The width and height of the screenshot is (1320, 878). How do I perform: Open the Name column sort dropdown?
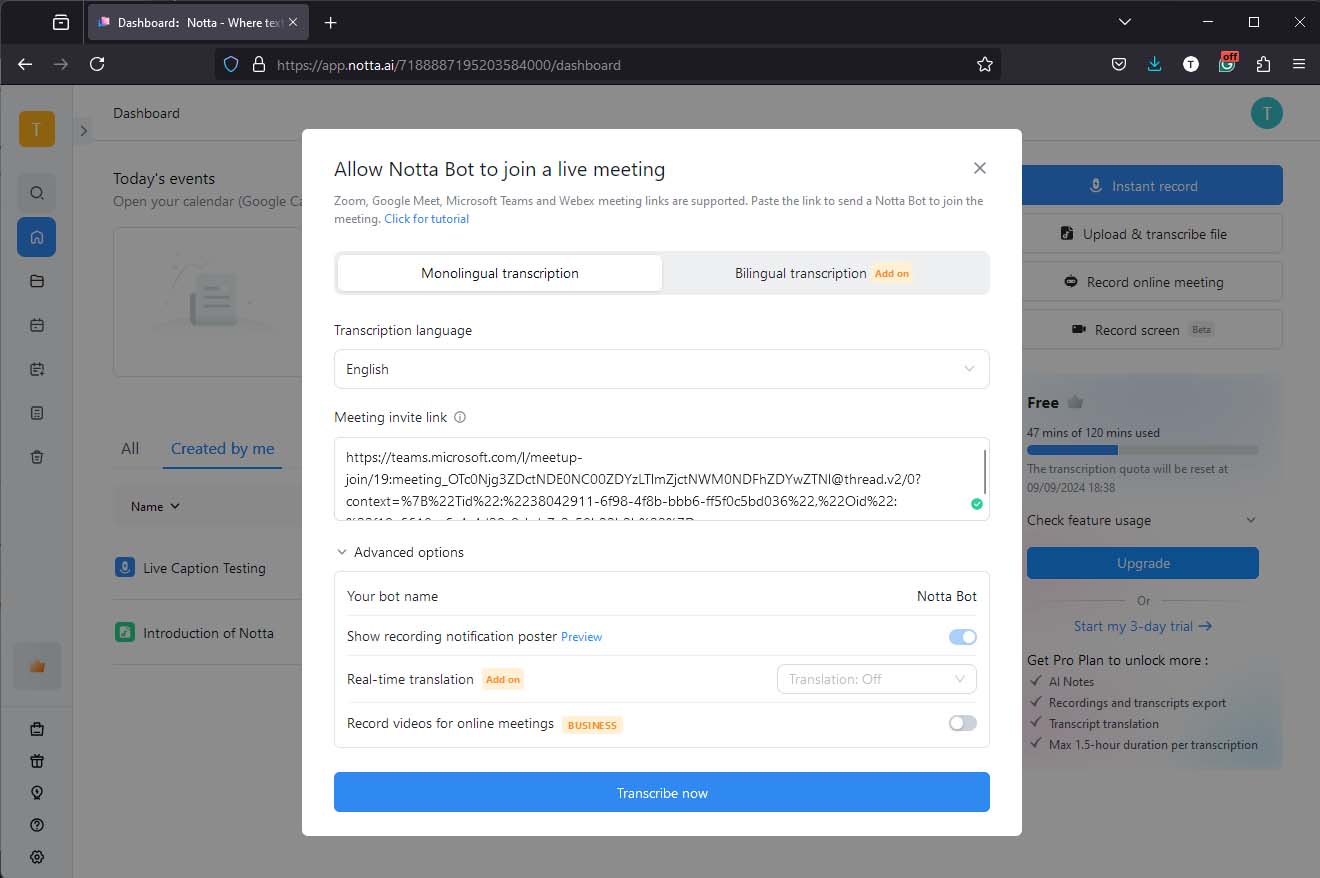[155, 506]
